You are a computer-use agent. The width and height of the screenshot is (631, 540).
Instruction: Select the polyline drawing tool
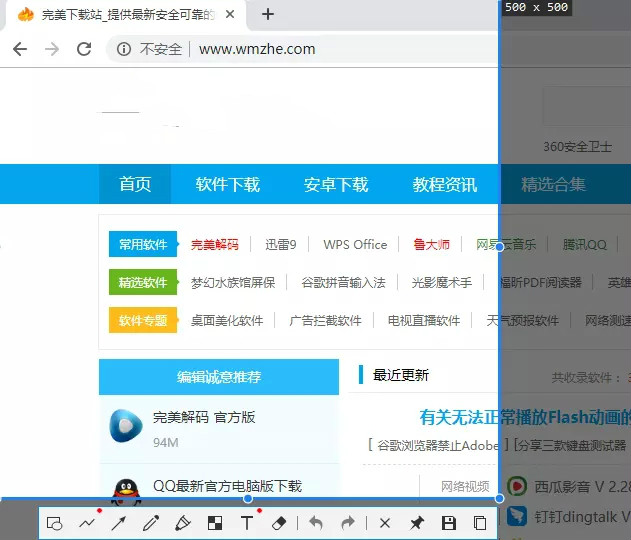(x=88, y=523)
